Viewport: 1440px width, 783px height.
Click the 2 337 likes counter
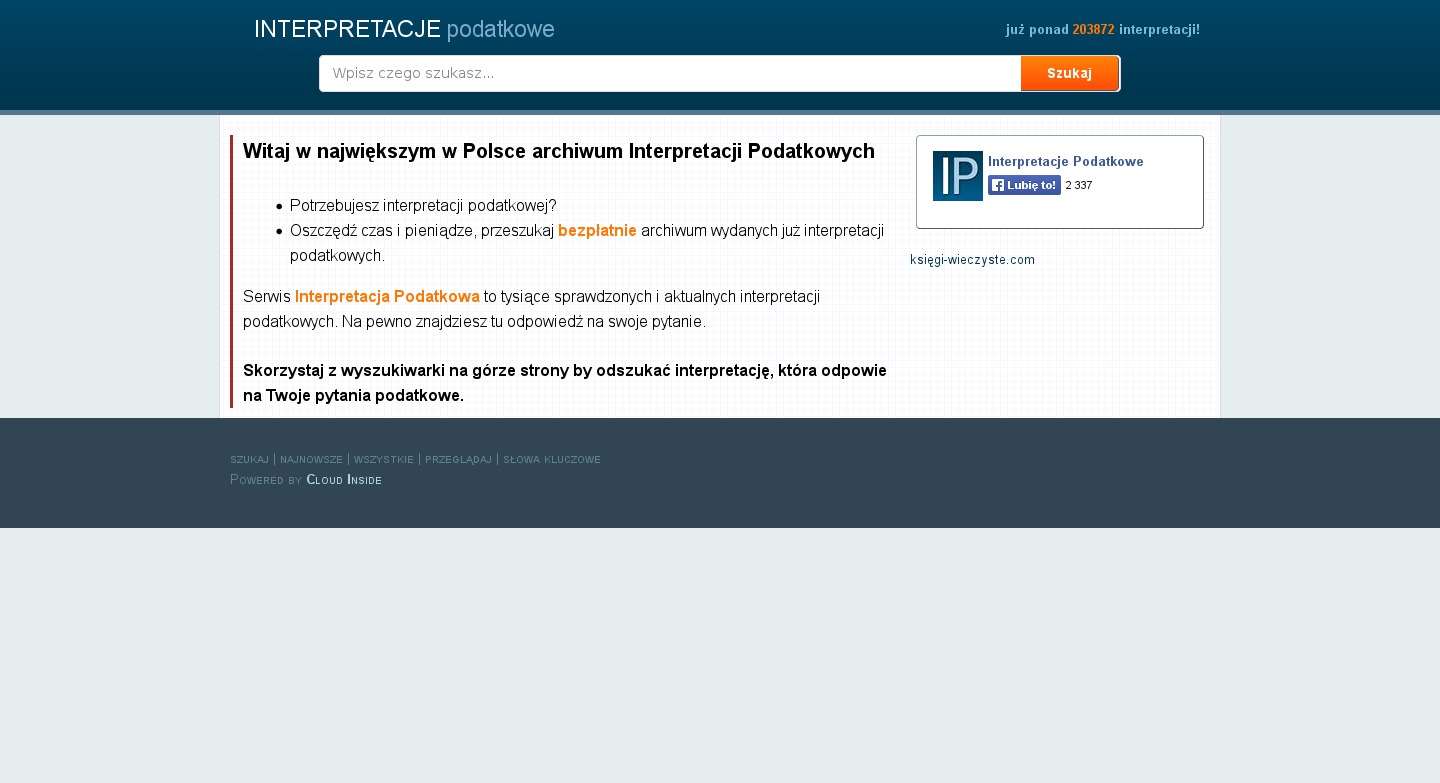pos(1079,185)
